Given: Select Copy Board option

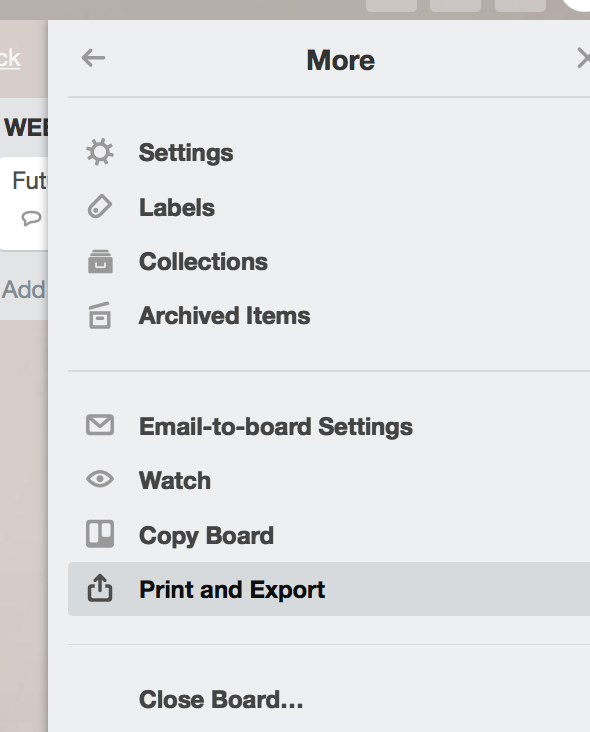Looking at the screenshot, I should tap(329, 535).
